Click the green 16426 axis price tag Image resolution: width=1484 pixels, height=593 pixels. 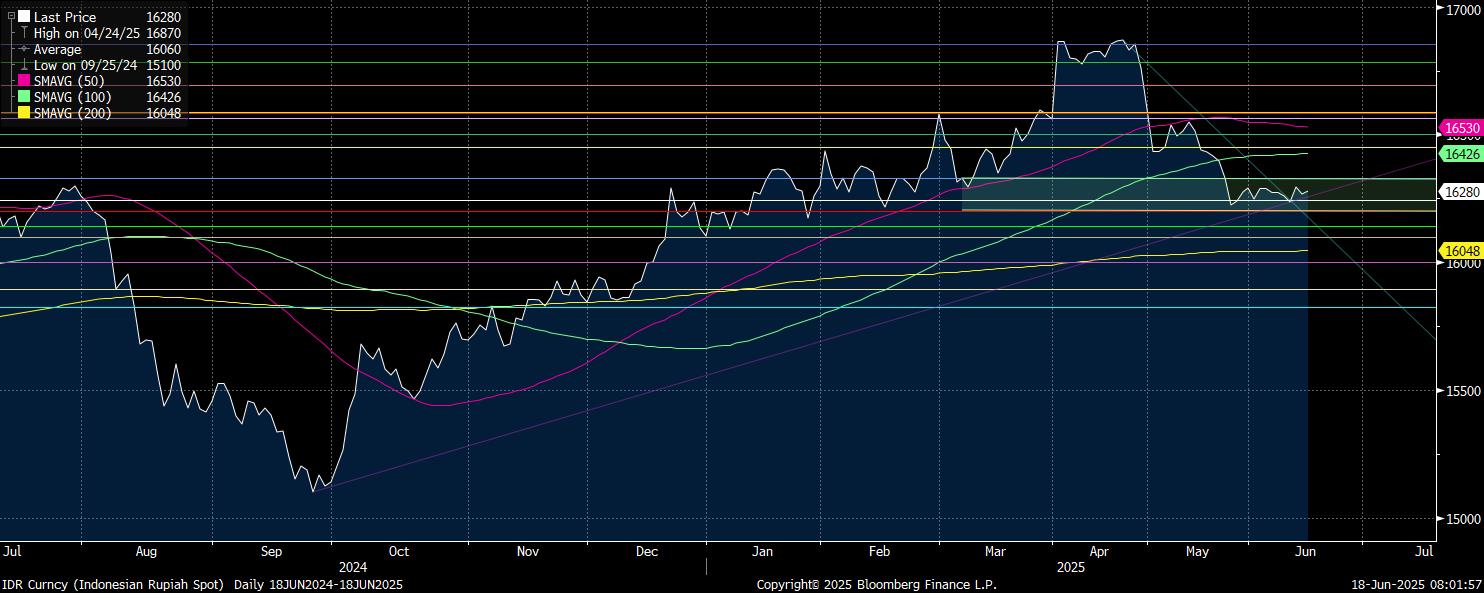[1461, 154]
